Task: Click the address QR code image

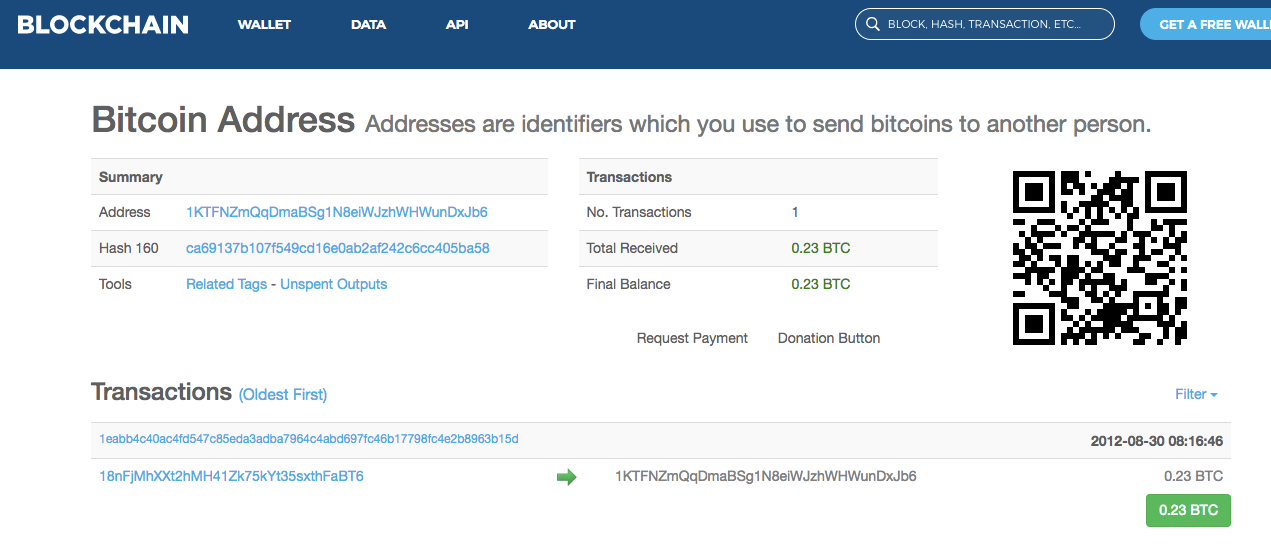Action: pos(1099,258)
